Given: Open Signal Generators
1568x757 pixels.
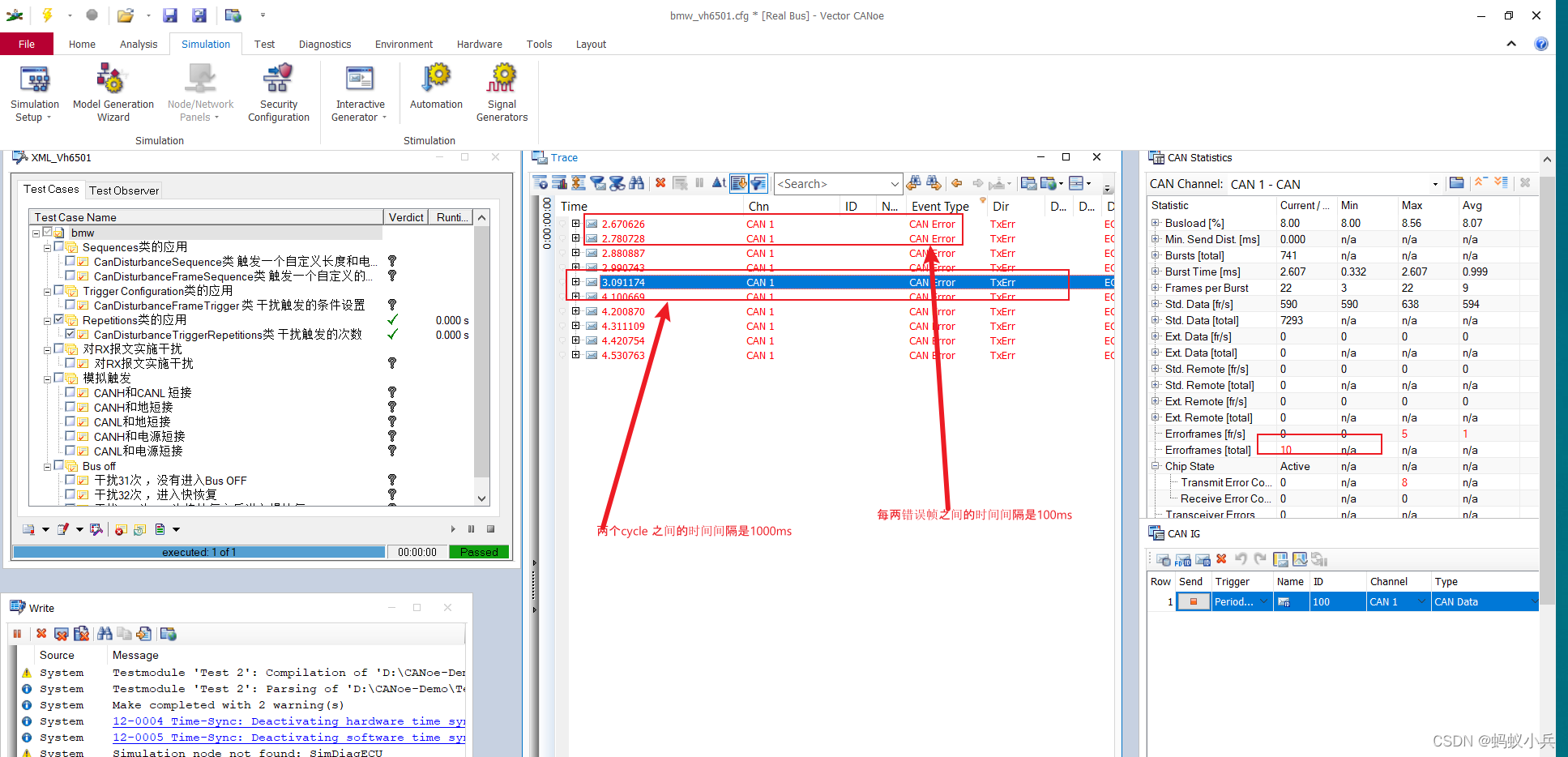Looking at the screenshot, I should pyautogui.click(x=502, y=93).
